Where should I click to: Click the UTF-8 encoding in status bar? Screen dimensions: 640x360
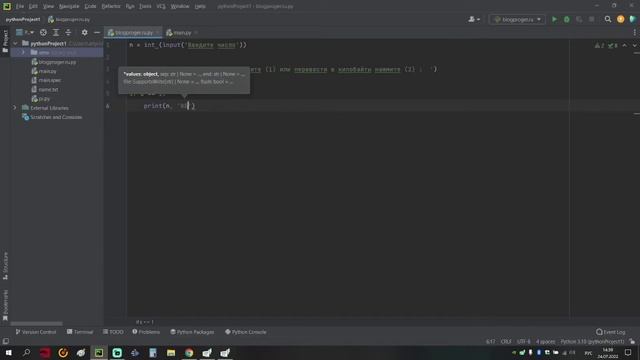coord(524,342)
